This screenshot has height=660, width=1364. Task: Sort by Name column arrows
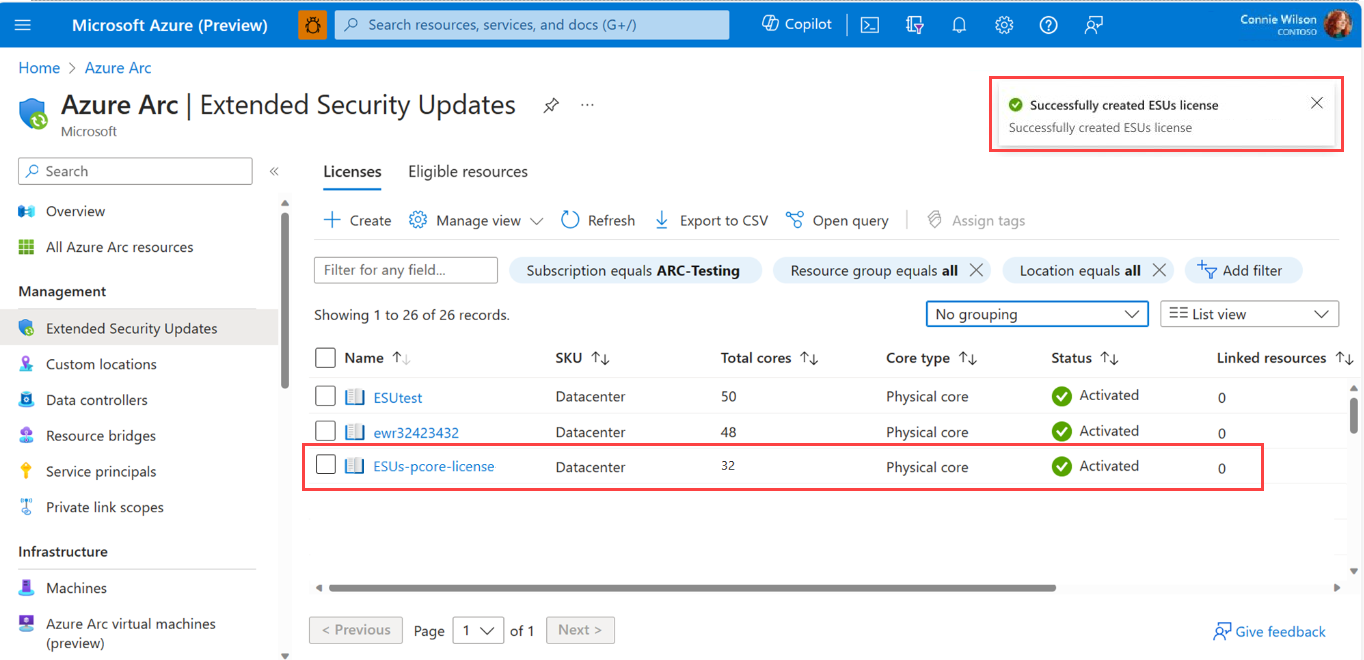(401, 358)
